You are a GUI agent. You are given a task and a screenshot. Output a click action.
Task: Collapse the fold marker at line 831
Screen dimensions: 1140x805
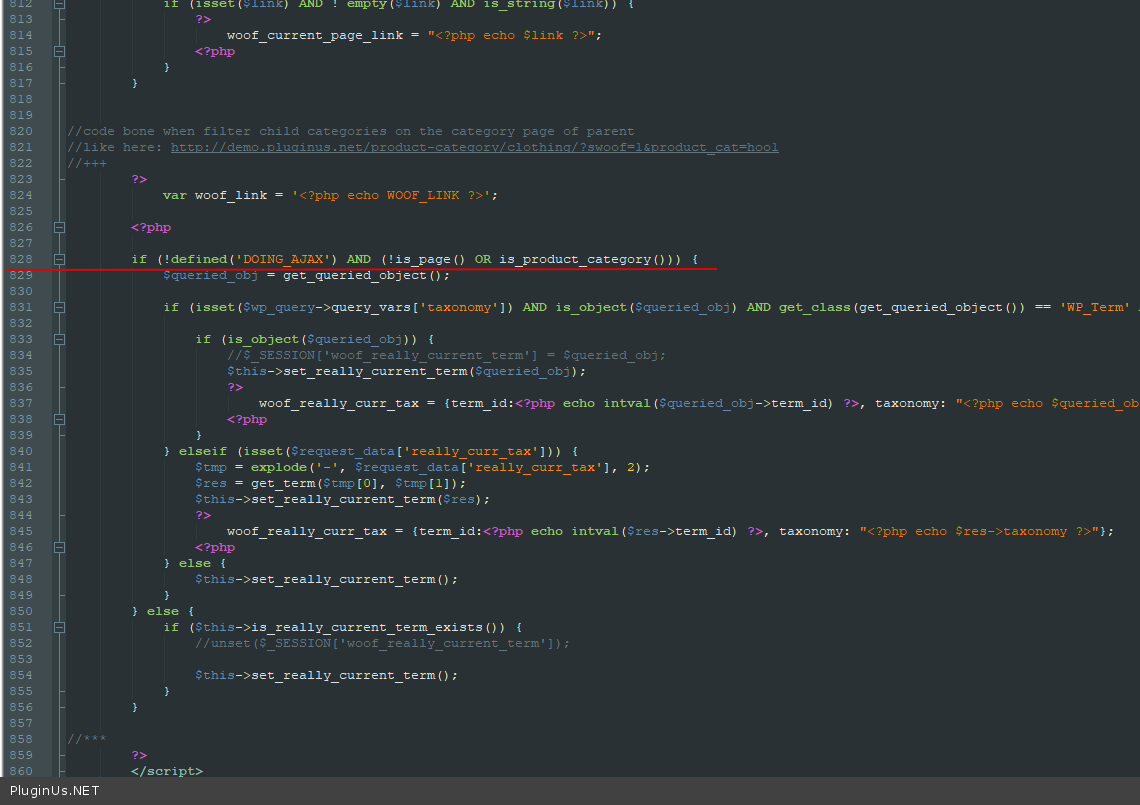pos(60,307)
